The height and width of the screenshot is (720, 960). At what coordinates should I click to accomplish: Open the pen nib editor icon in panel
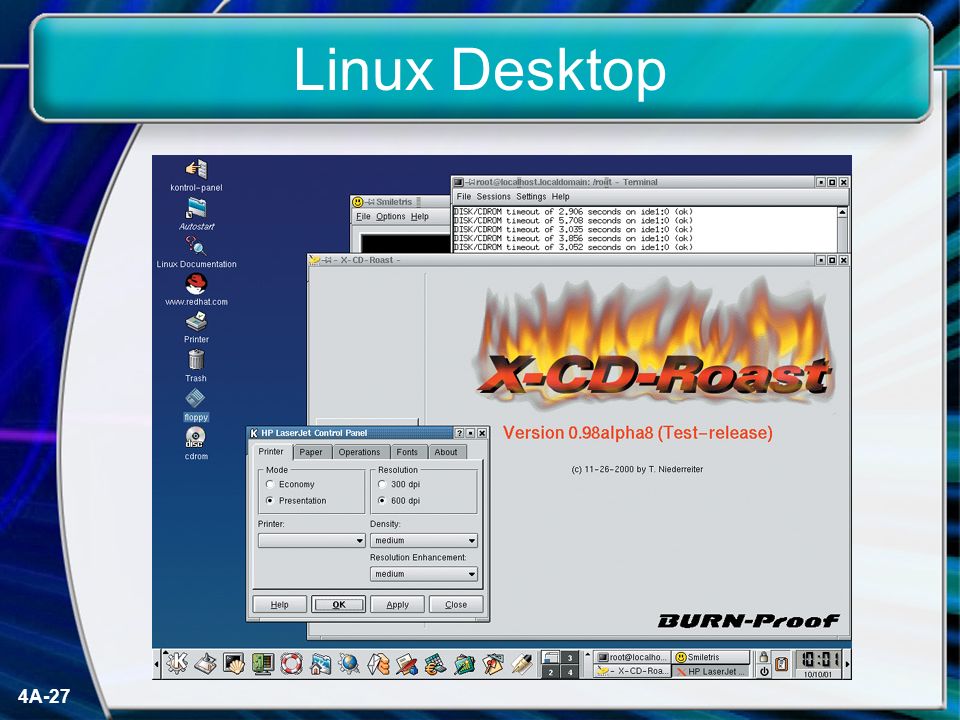tap(522, 664)
